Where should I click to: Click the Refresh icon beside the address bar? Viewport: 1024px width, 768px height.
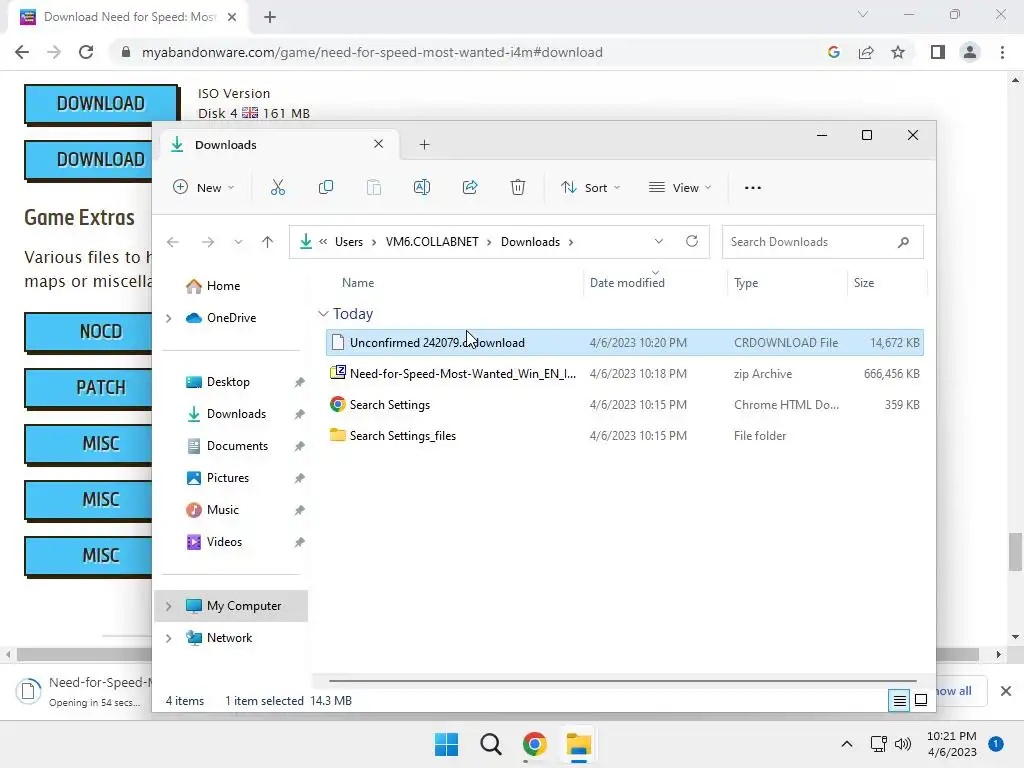692,241
